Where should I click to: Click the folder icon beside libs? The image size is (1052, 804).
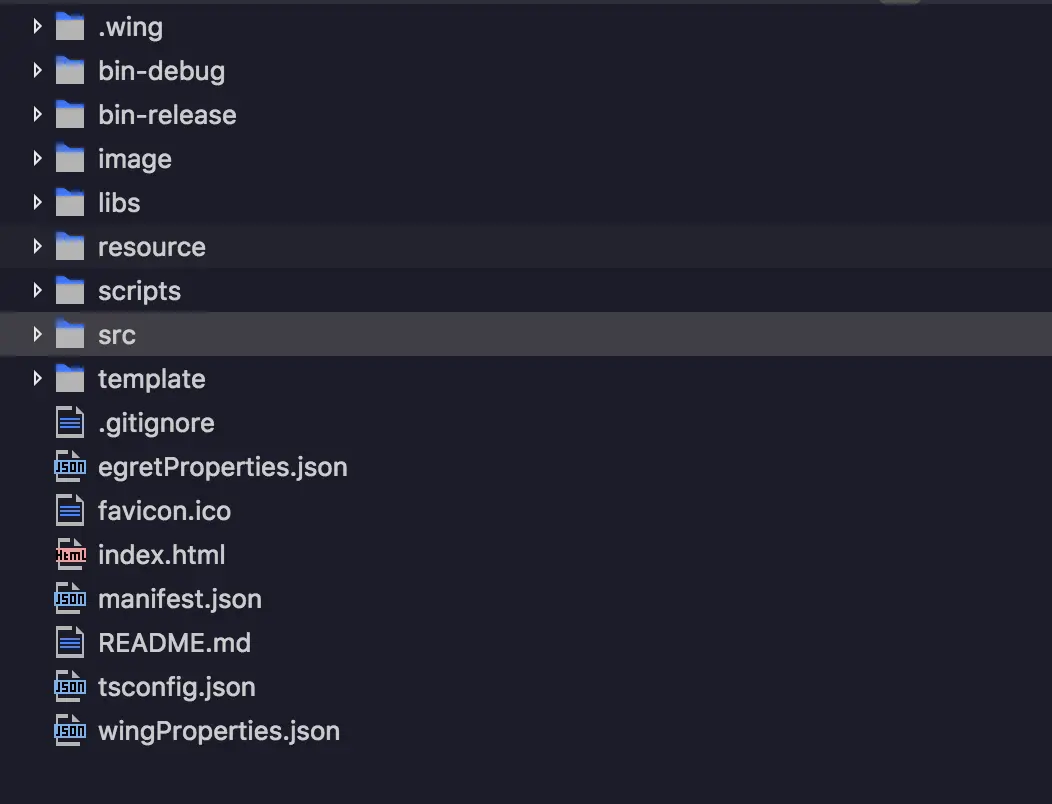[70, 203]
